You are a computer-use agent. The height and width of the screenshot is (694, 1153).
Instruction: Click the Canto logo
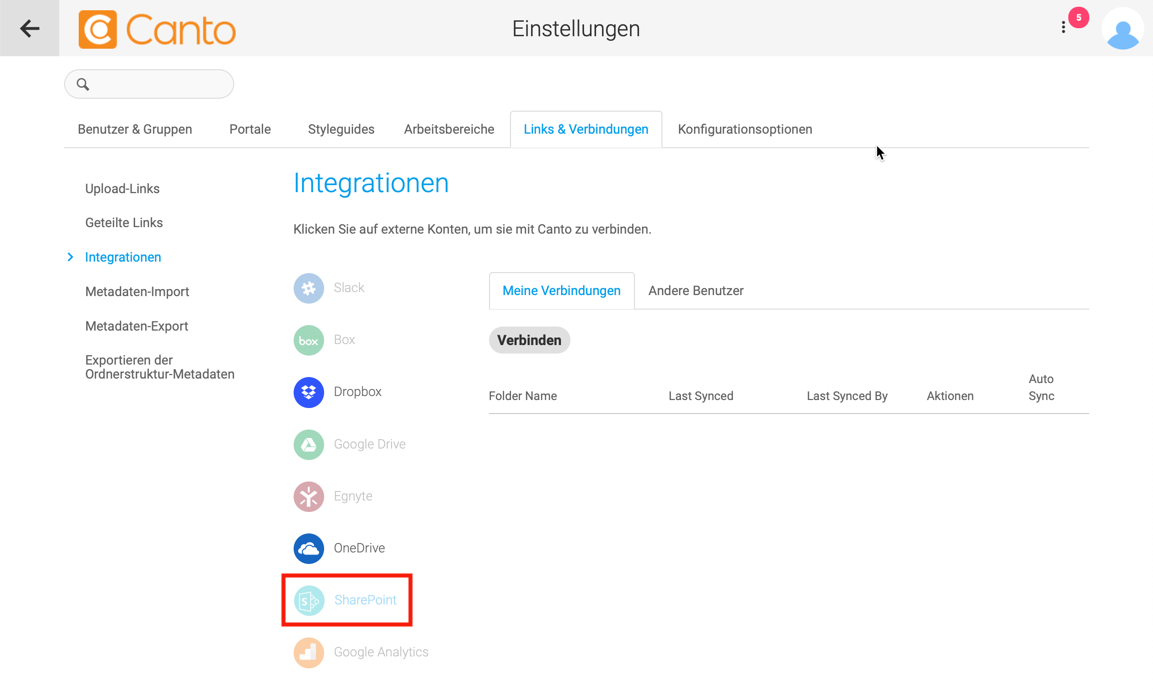(157, 29)
